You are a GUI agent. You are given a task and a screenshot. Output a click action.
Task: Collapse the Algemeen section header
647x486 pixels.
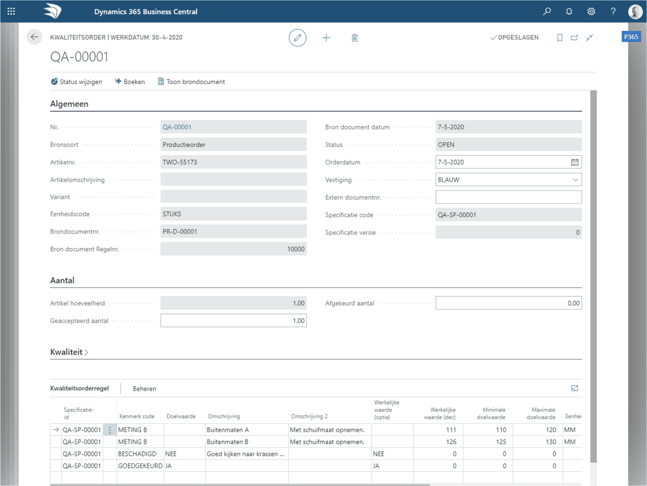tap(69, 104)
